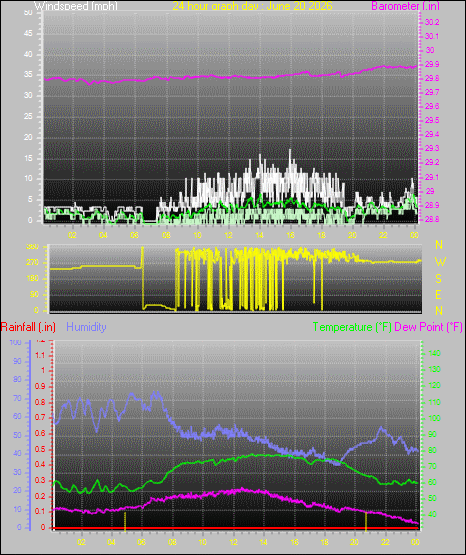466x555 pixels.
Task: Click rainfall axis value 0.6
Action: 40,434
